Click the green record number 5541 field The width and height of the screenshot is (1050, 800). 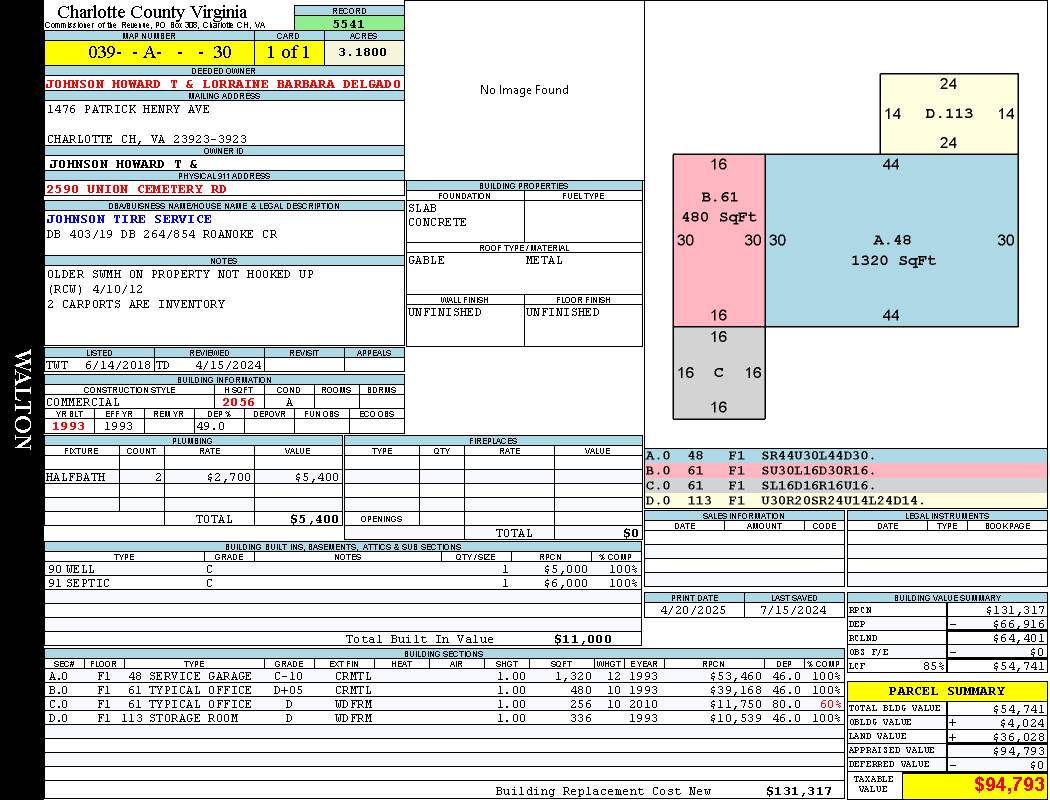point(349,23)
